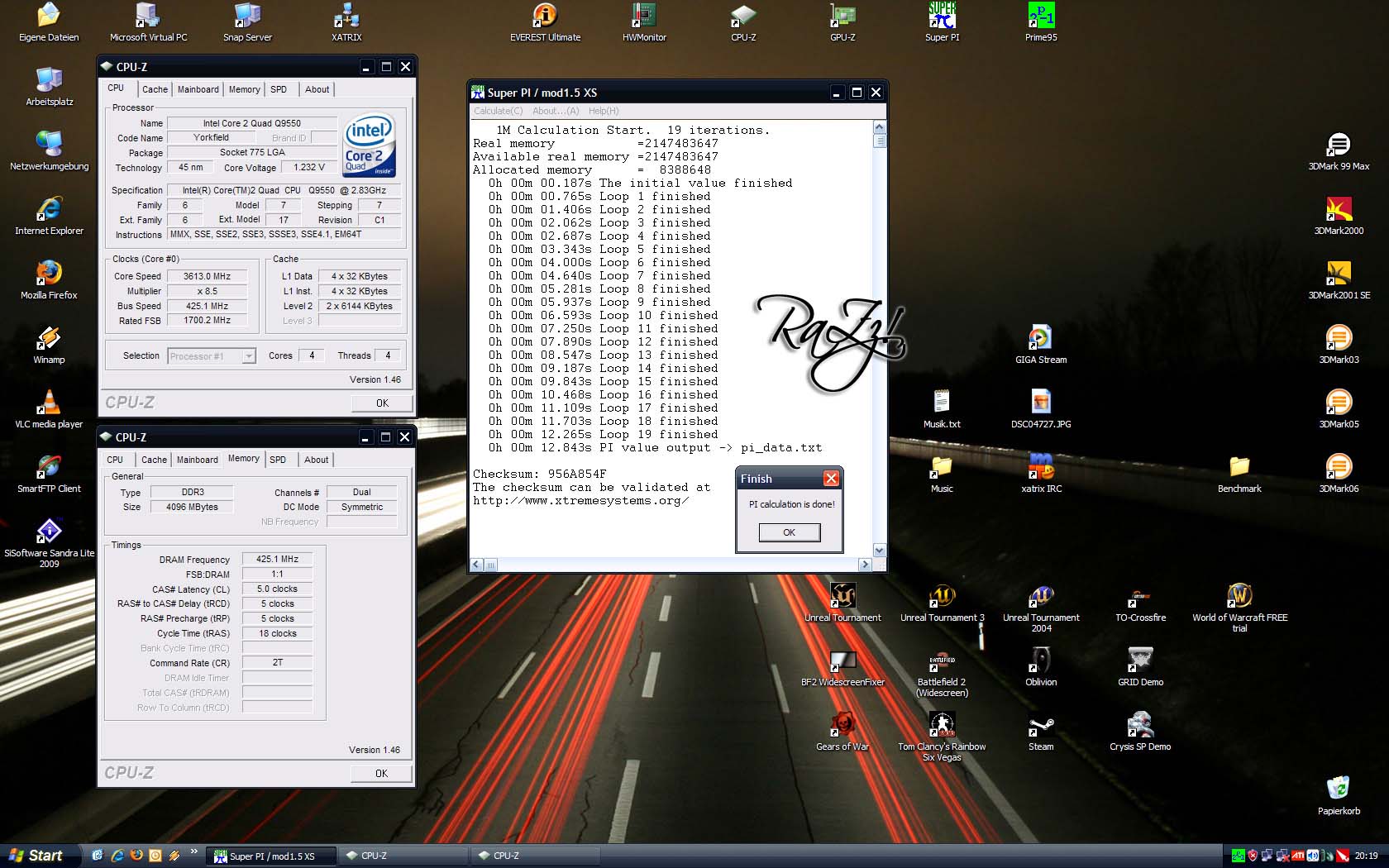Click the Intel Core 2 Quad logo
This screenshot has width=1389, height=868.
(x=370, y=145)
